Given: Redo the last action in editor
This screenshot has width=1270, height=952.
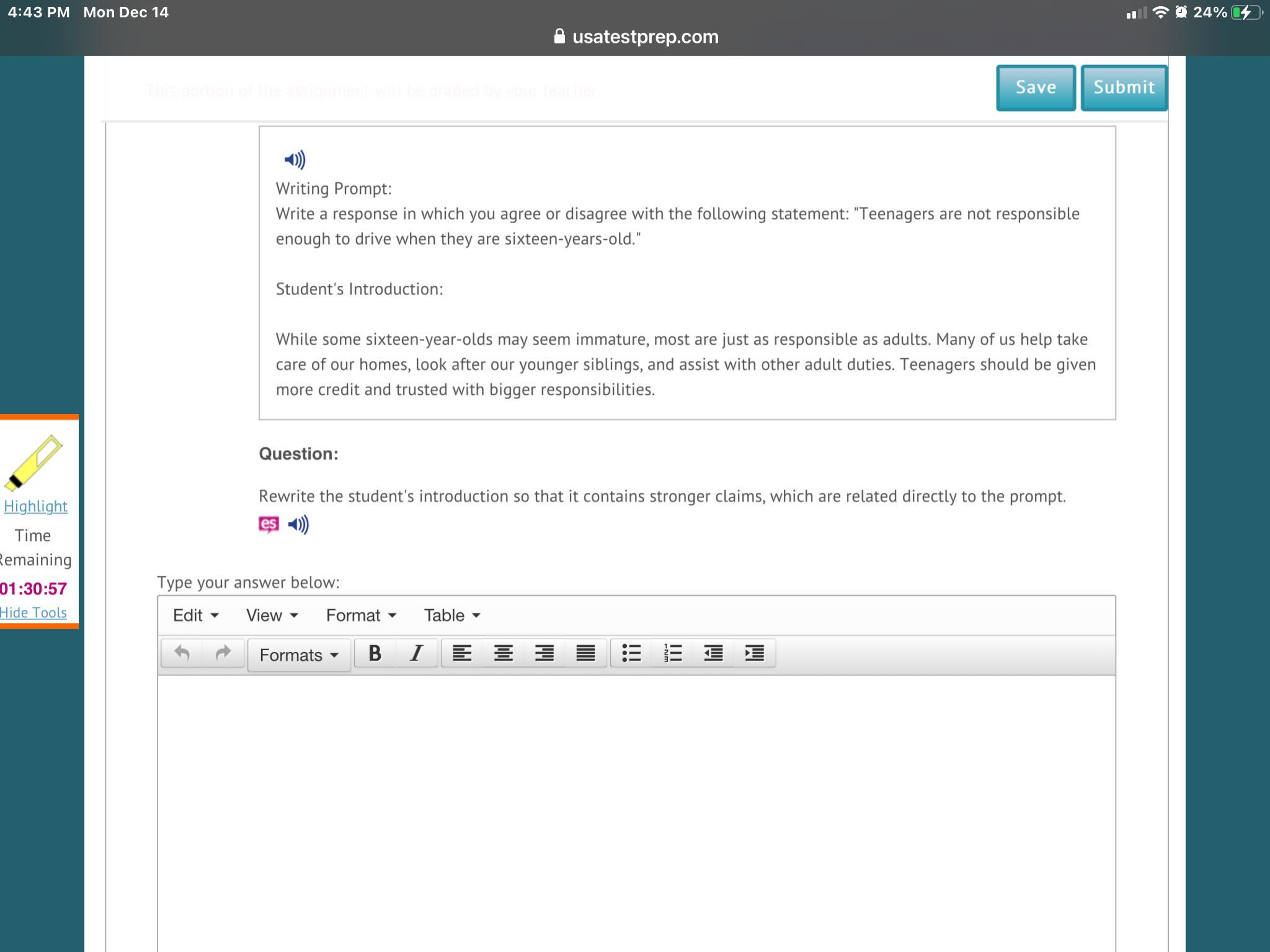Looking at the screenshot, I should pos(223,653).
